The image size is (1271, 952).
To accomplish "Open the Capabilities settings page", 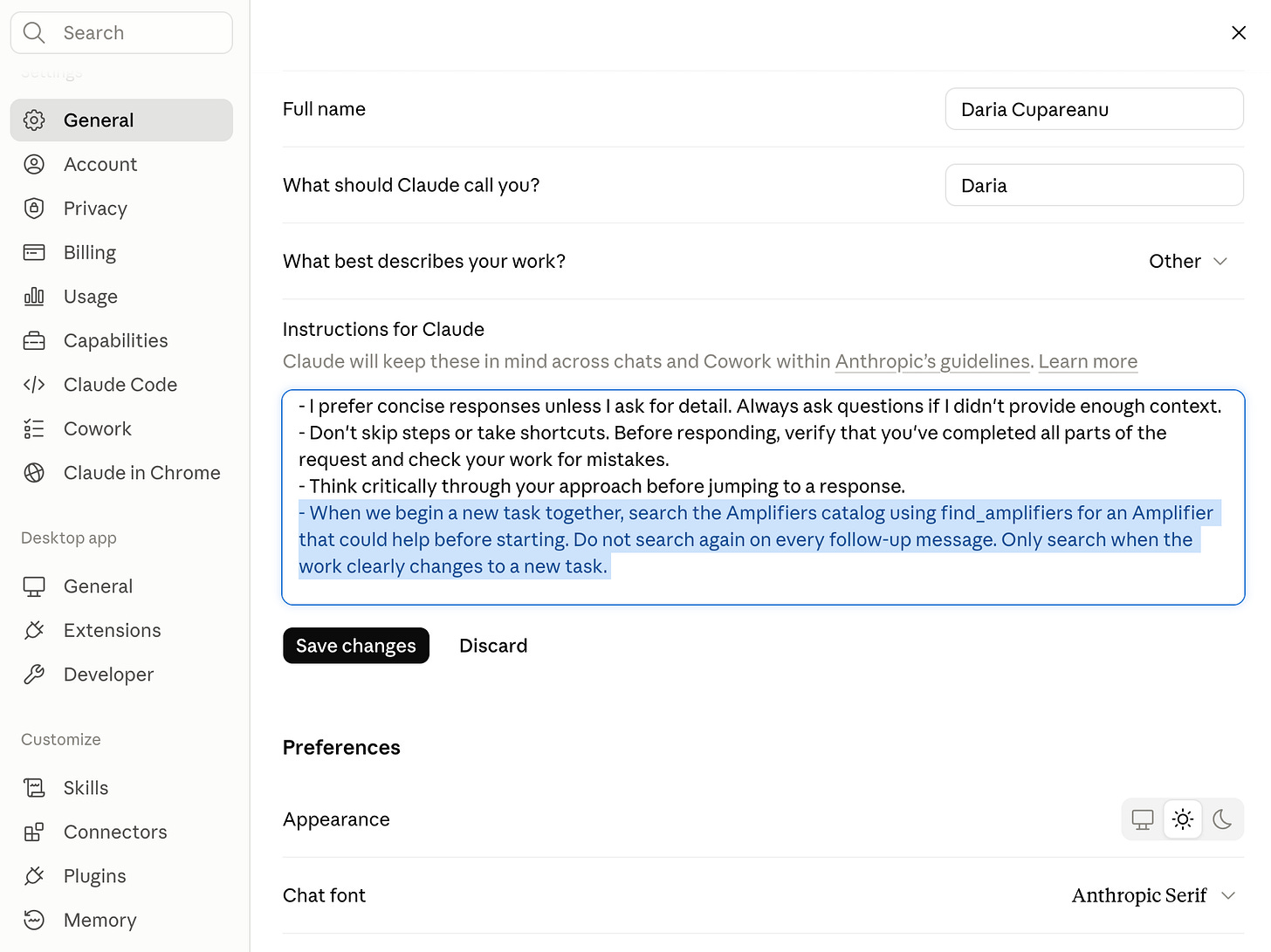I will (x=121, y=340).
